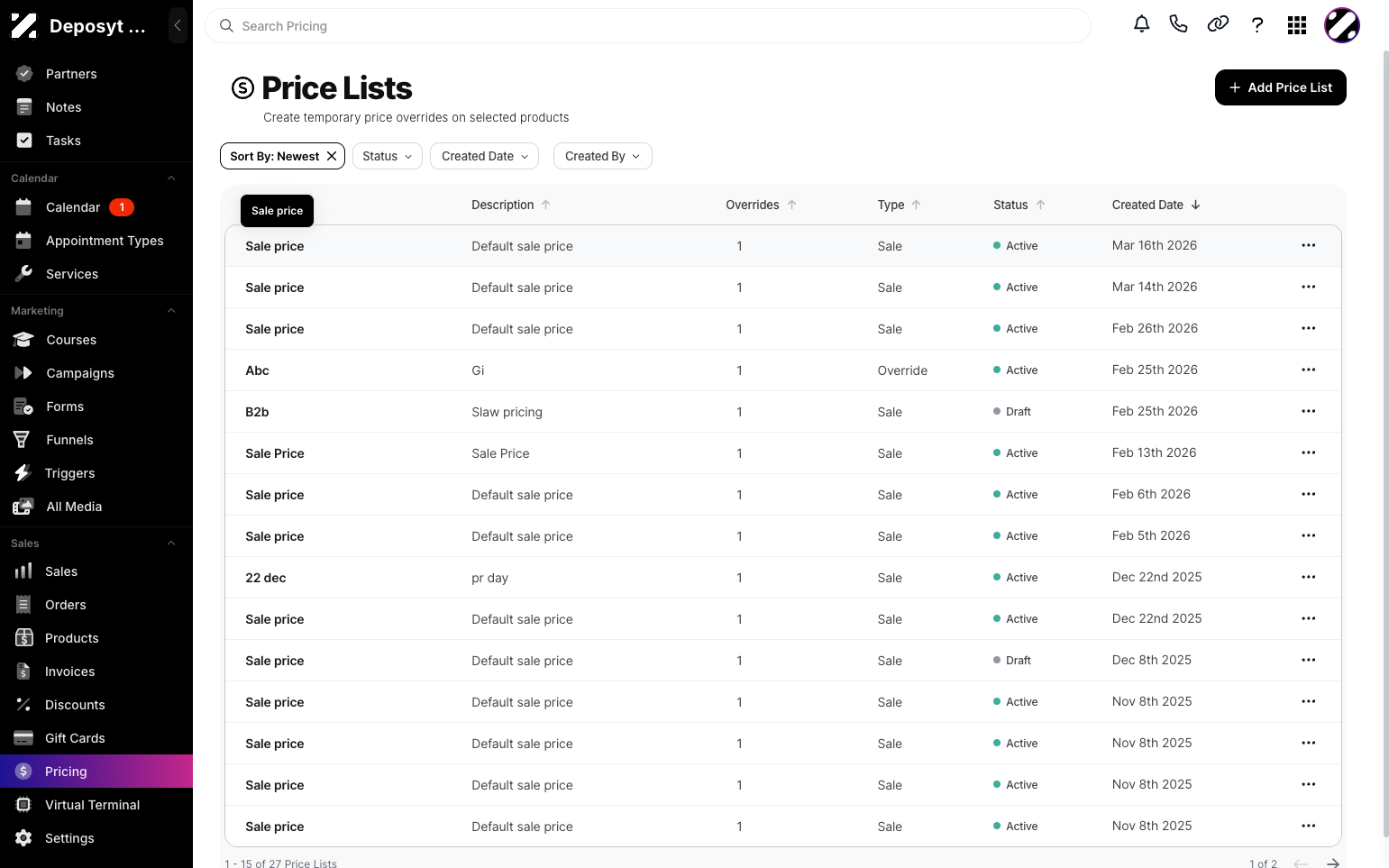Toggle Created Date sort direction arrow
Viewport: 1389px width, 868px height.
[1196, 205]
